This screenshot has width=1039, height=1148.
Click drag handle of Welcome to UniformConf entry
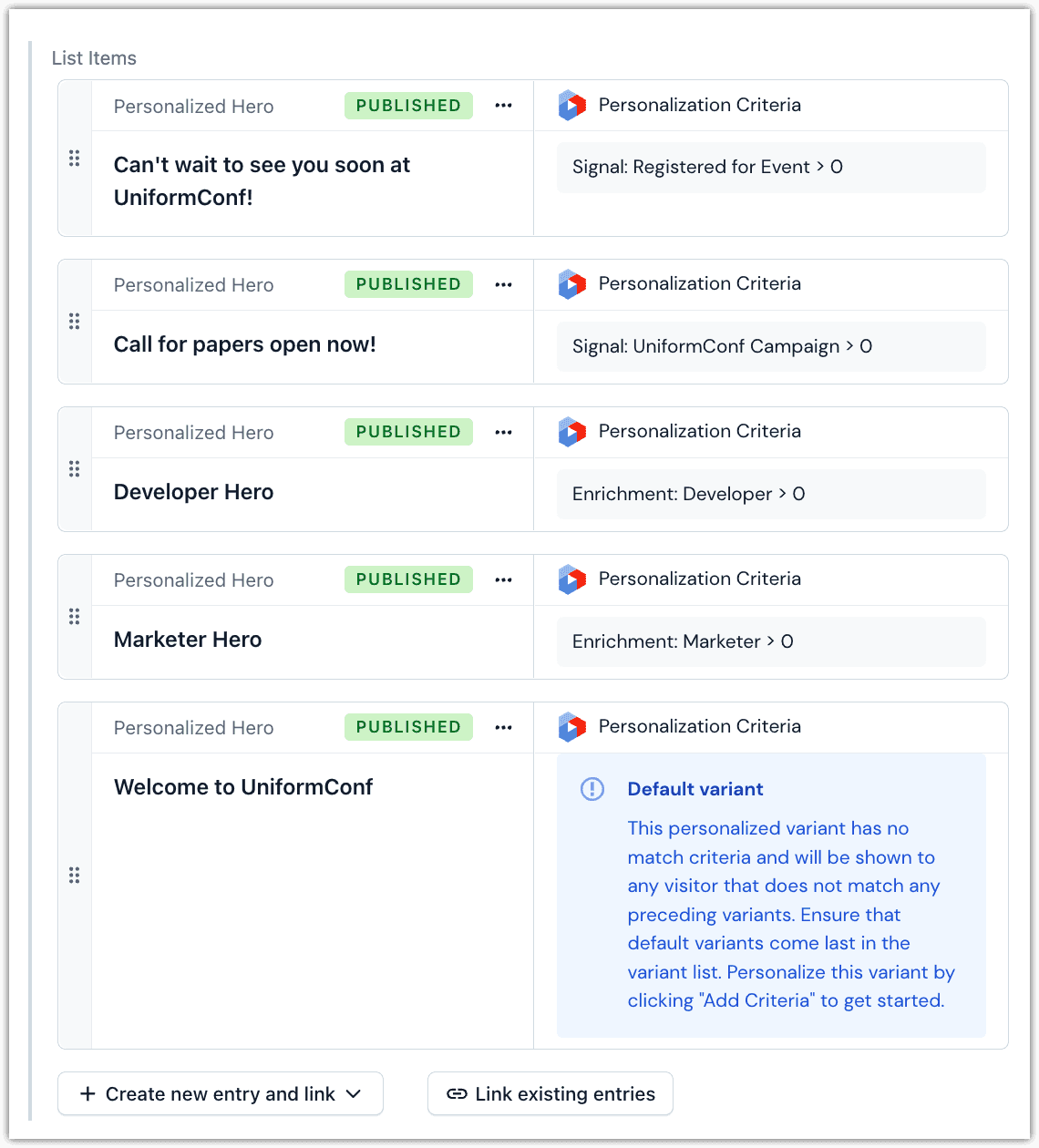pos(75,876)
